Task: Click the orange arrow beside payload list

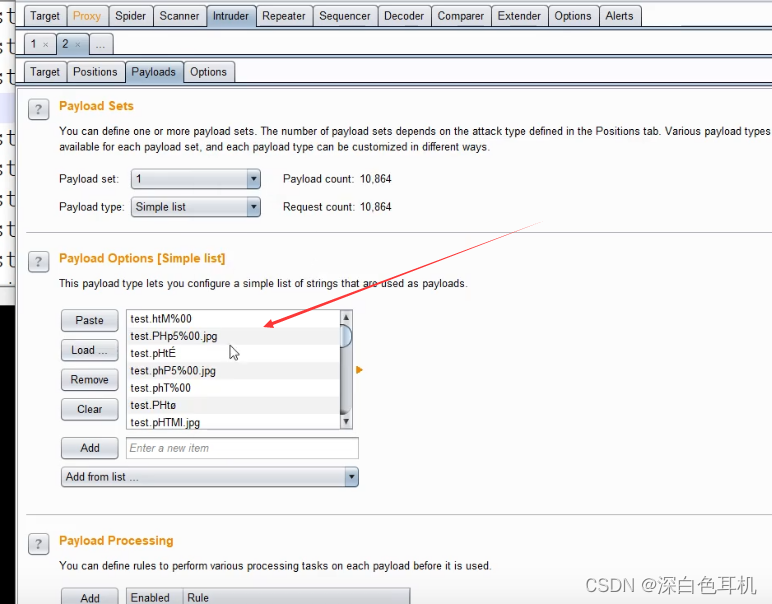Action: (359, 370)
